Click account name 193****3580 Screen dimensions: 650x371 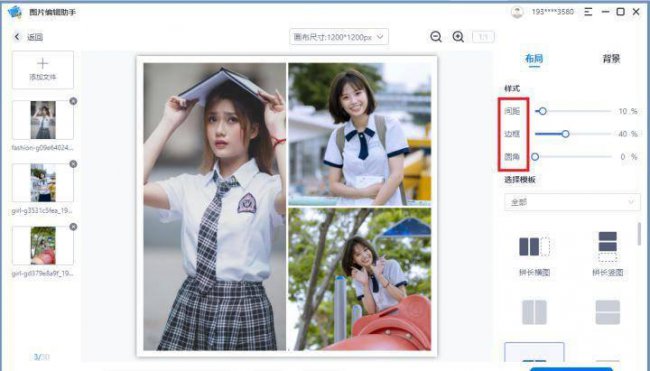553,12
